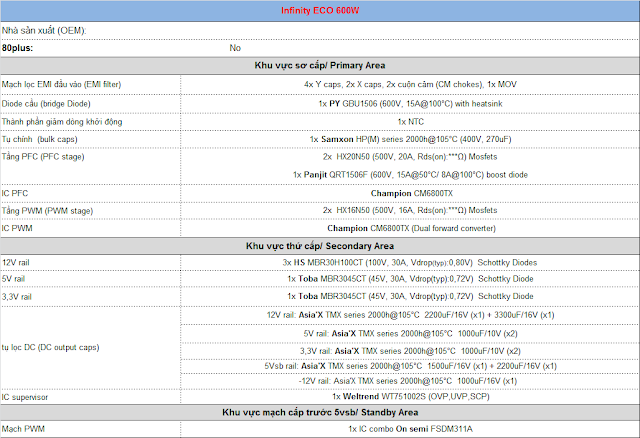Screen dimensions: 640x438
Task: Click 'Khu vực mạch cấp trước 5vsb/ Standby Area' header
Action: point(320,412)
